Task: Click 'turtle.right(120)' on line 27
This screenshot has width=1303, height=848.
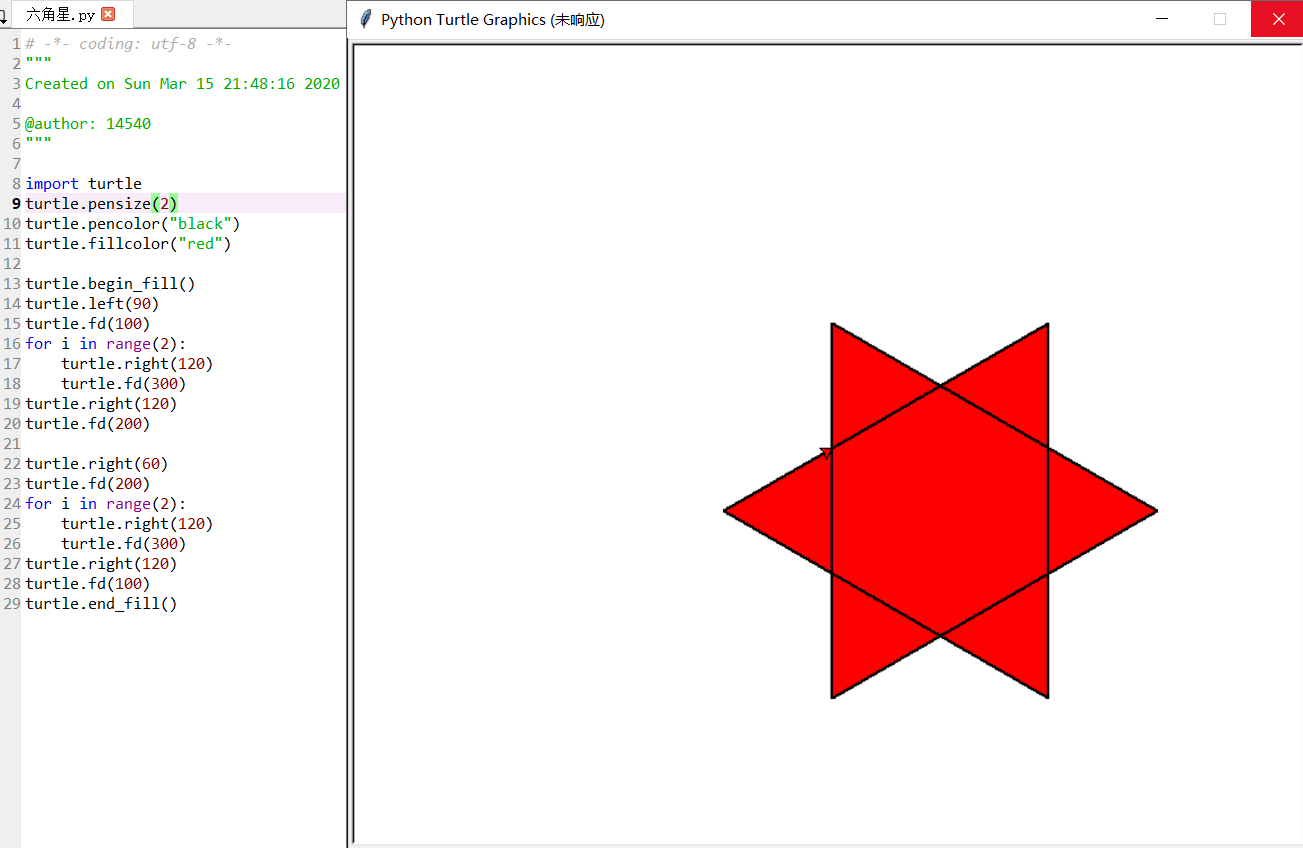Action: (x=101, y=563)
